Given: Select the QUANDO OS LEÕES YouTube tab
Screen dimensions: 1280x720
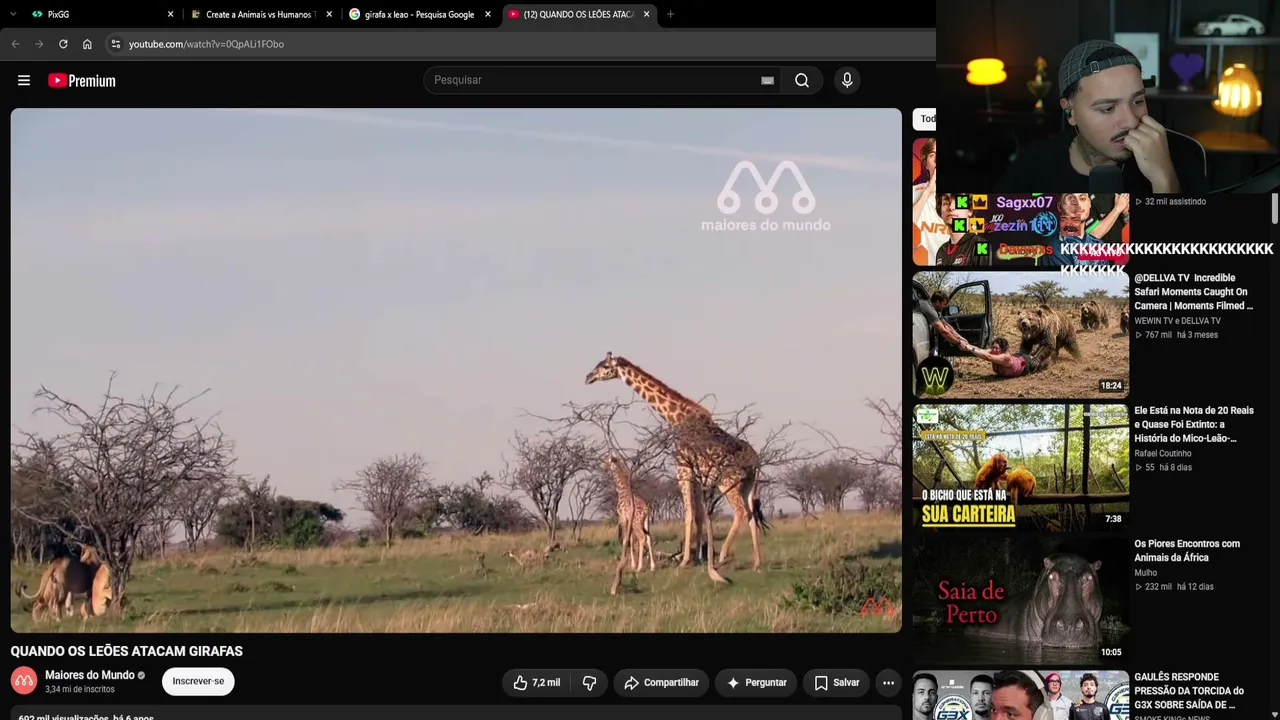Looking at the screenshot, I should [578, 14].
